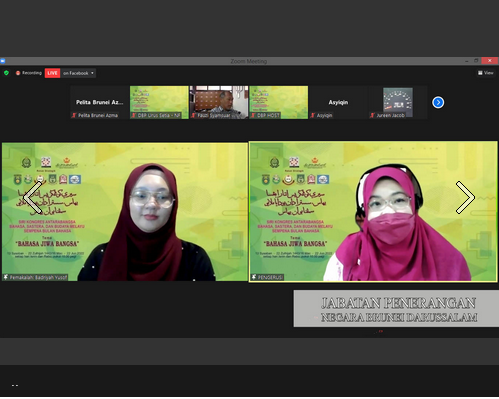Open the 'on Facebook' live stream dropdown
This screenshot has height=399, width=499.
point(78,73)
